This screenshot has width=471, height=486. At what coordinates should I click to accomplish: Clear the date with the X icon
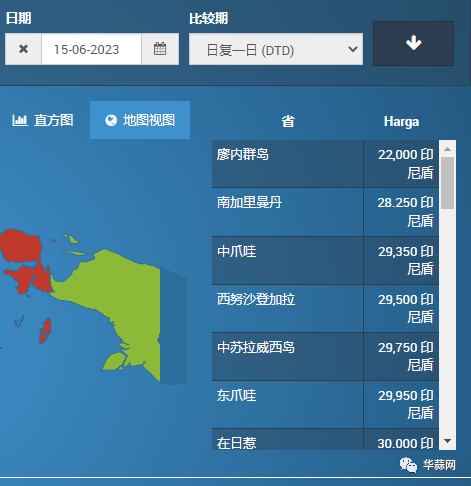(23, 49)
